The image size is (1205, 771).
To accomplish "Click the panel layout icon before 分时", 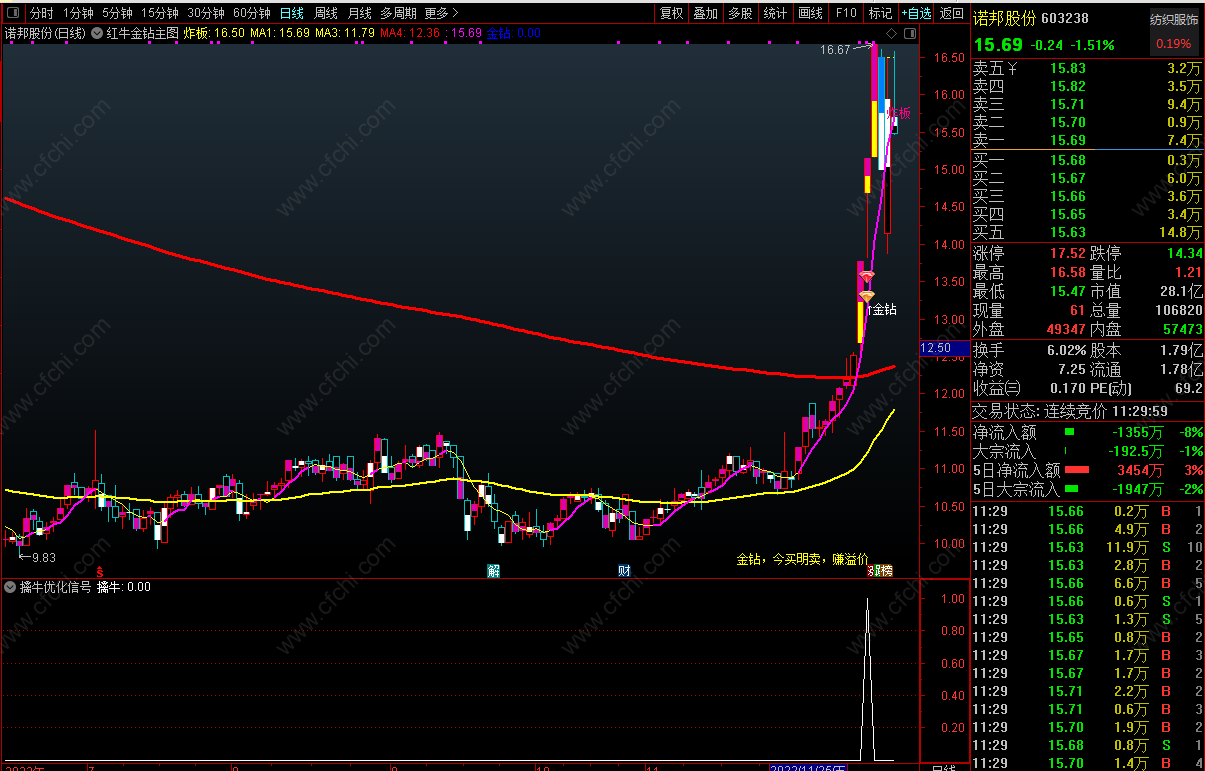I will [x=14, y=13].
